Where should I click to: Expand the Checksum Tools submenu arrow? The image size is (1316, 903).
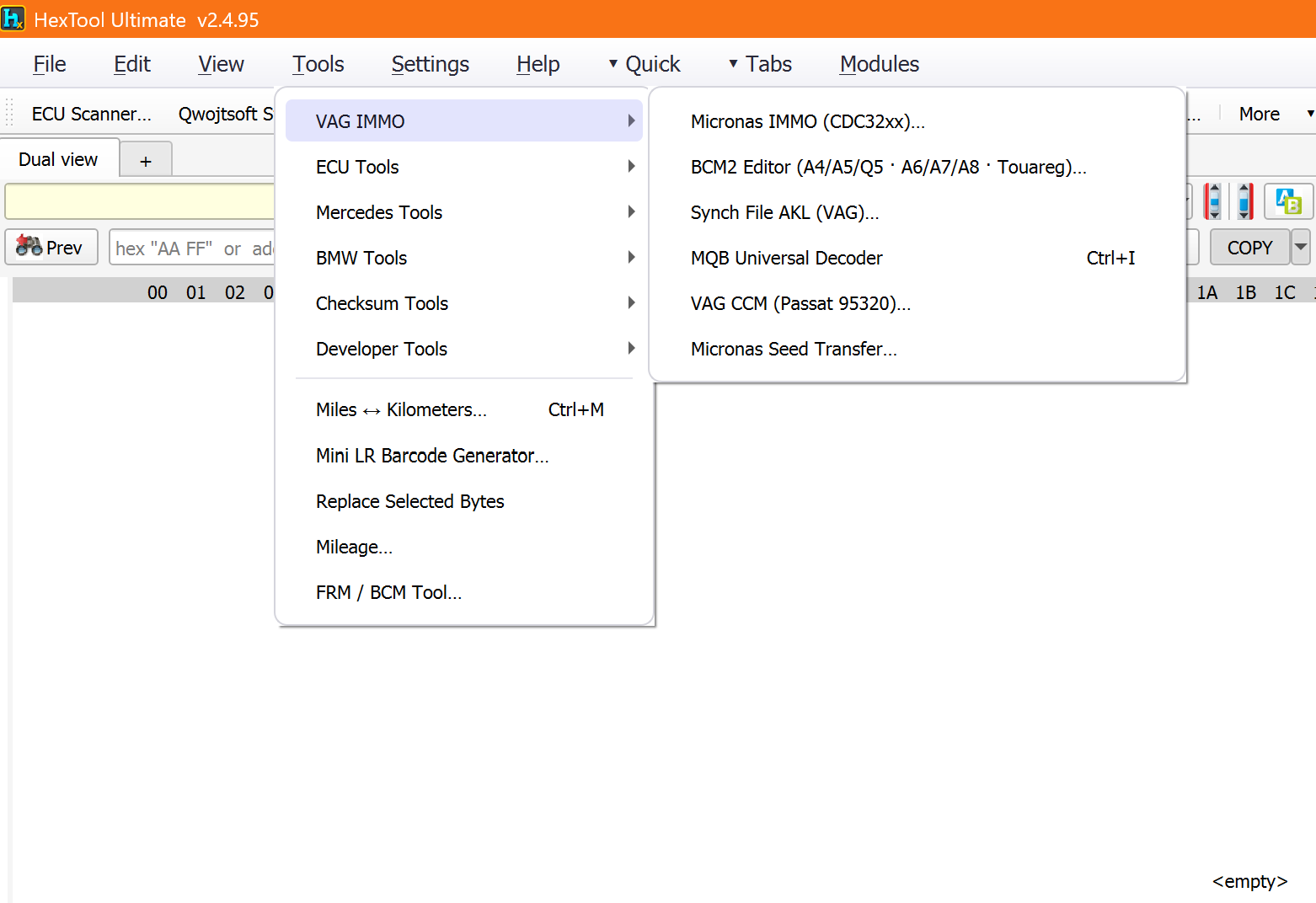631,302
